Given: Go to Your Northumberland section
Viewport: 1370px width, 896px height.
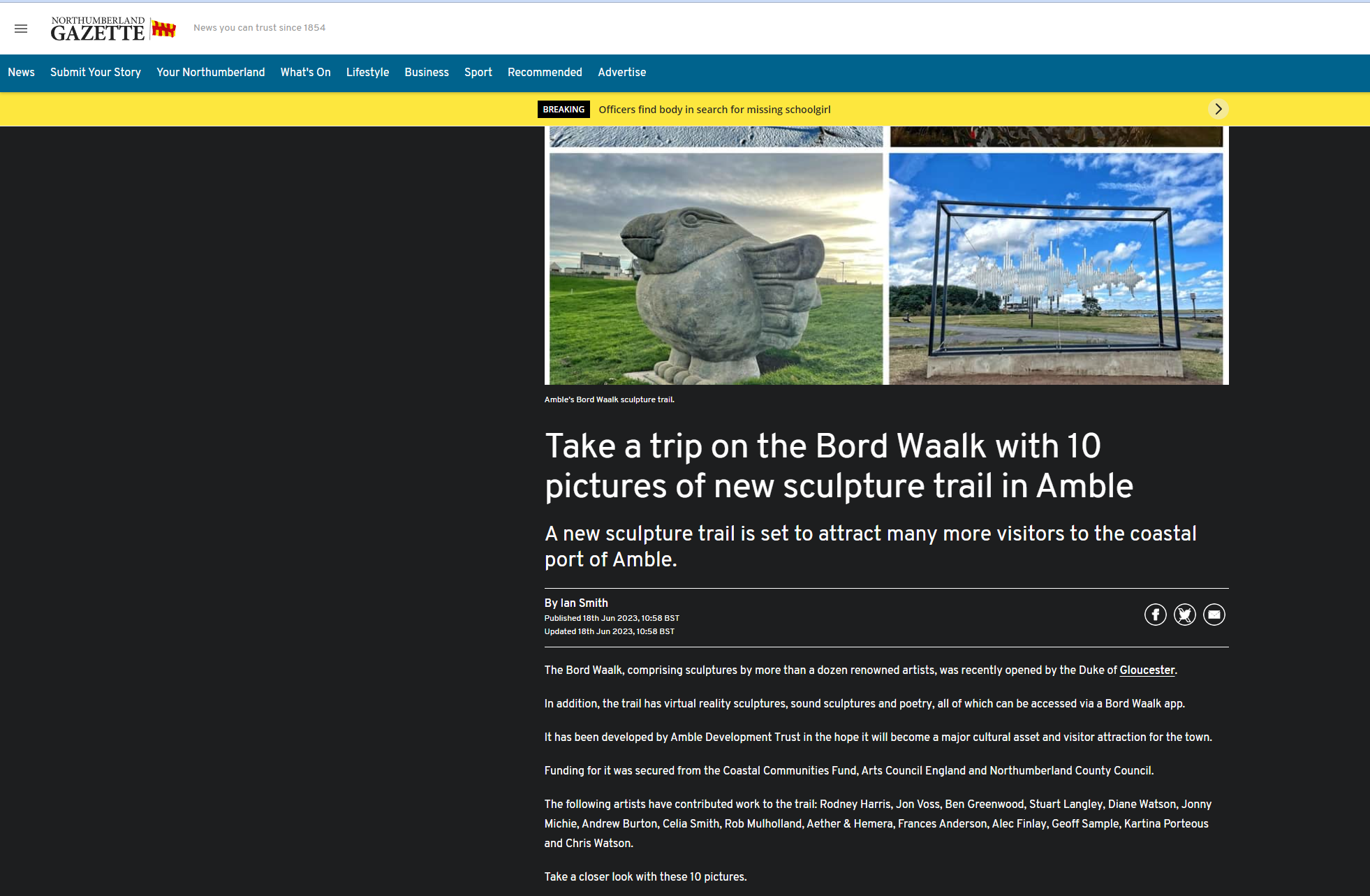Looking at the screenshot, I should tap(211, 72).
